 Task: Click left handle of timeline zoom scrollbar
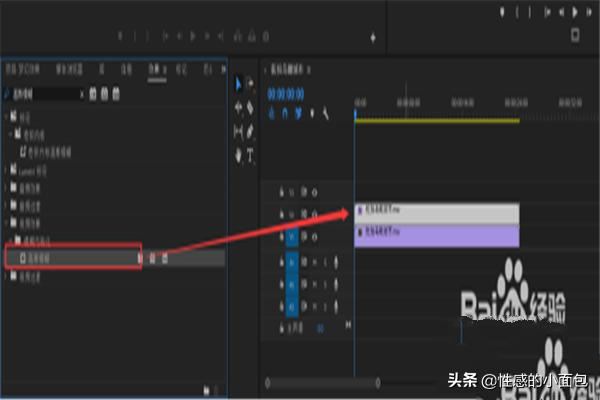click(x=267, y=382)
